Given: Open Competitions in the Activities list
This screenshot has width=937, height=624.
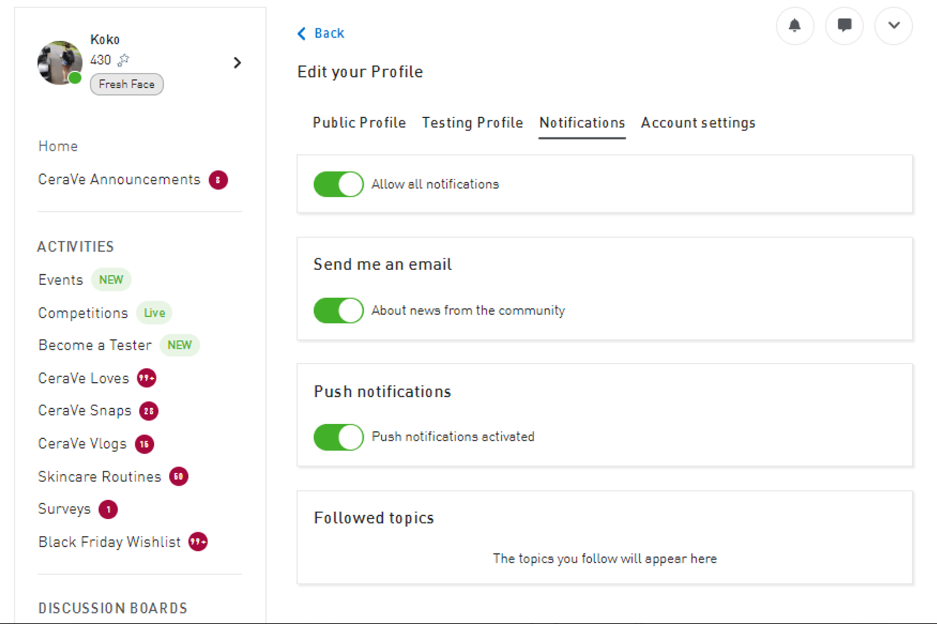Looking at the screenshot, I should 83,313.
